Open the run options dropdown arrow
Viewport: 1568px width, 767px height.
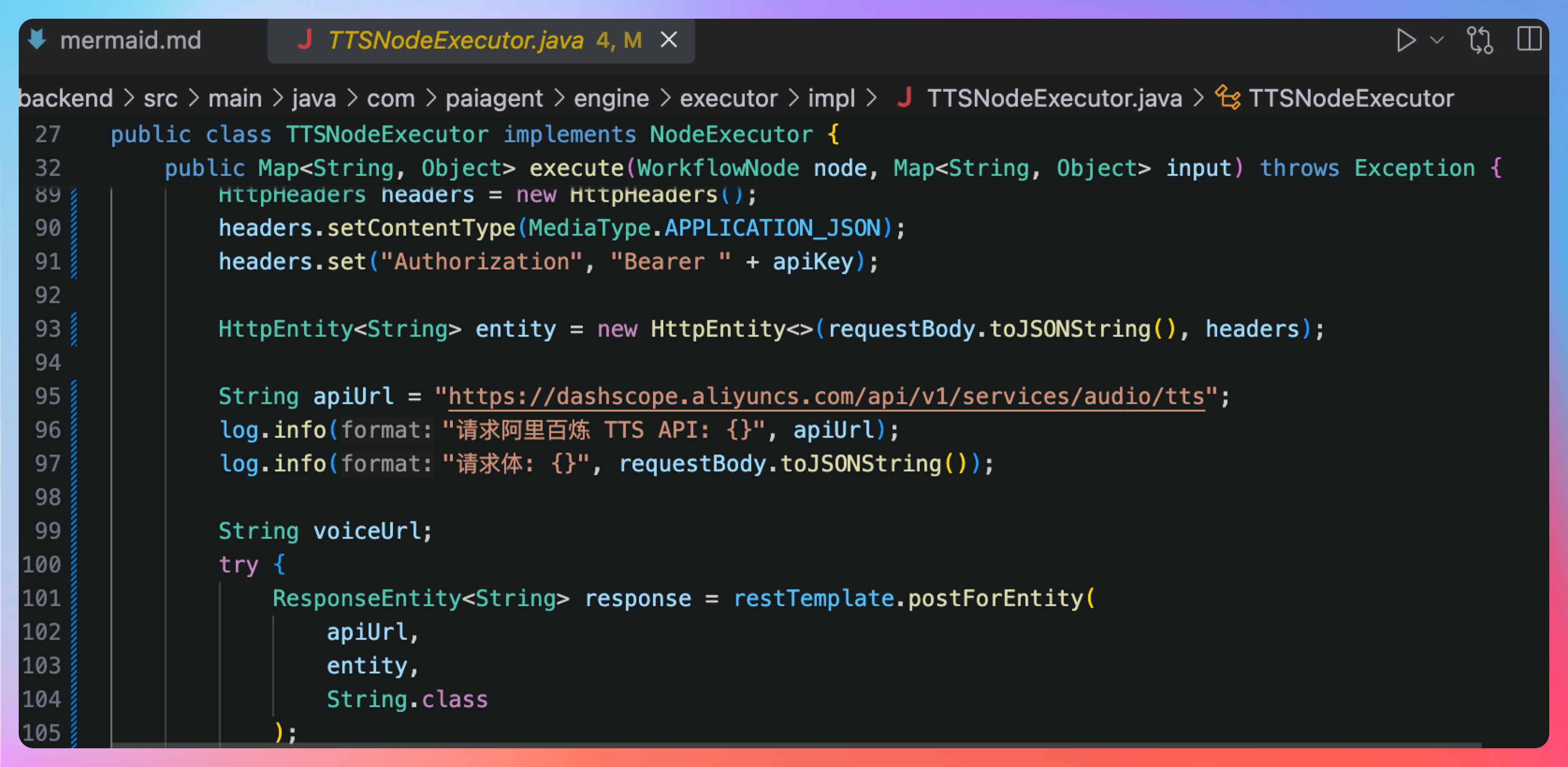(x=1437, y=41)
